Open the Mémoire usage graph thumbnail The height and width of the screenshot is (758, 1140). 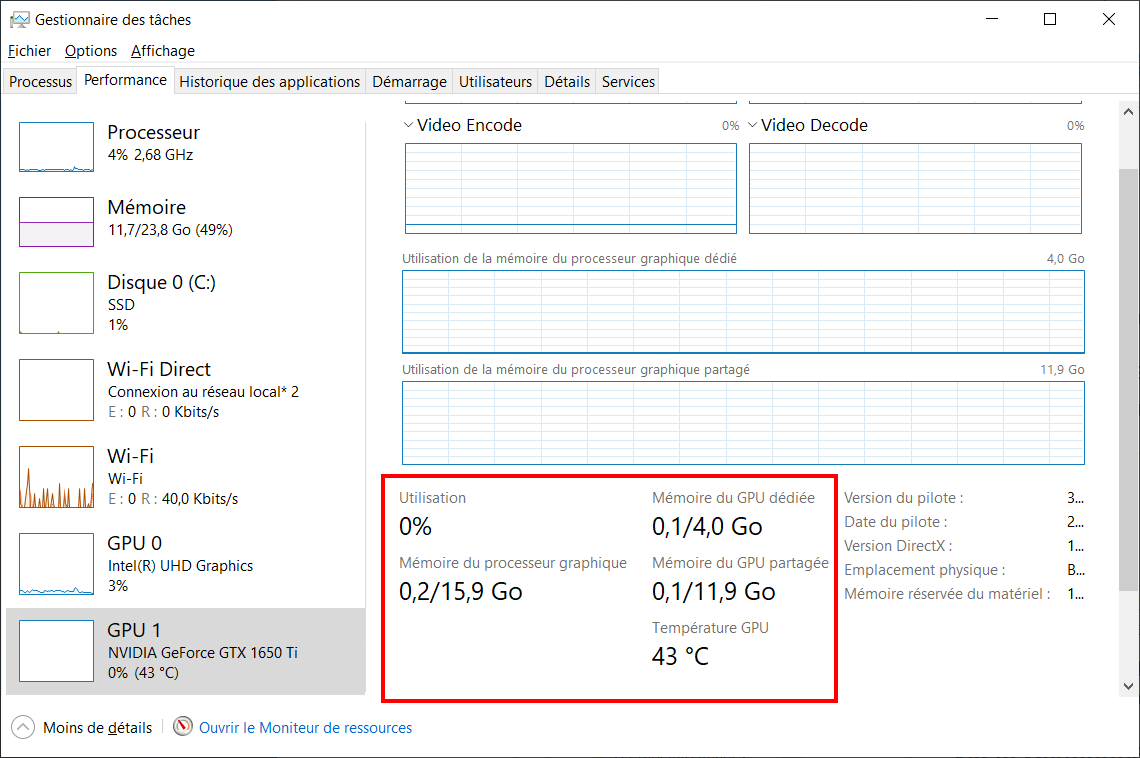(57, 222)
